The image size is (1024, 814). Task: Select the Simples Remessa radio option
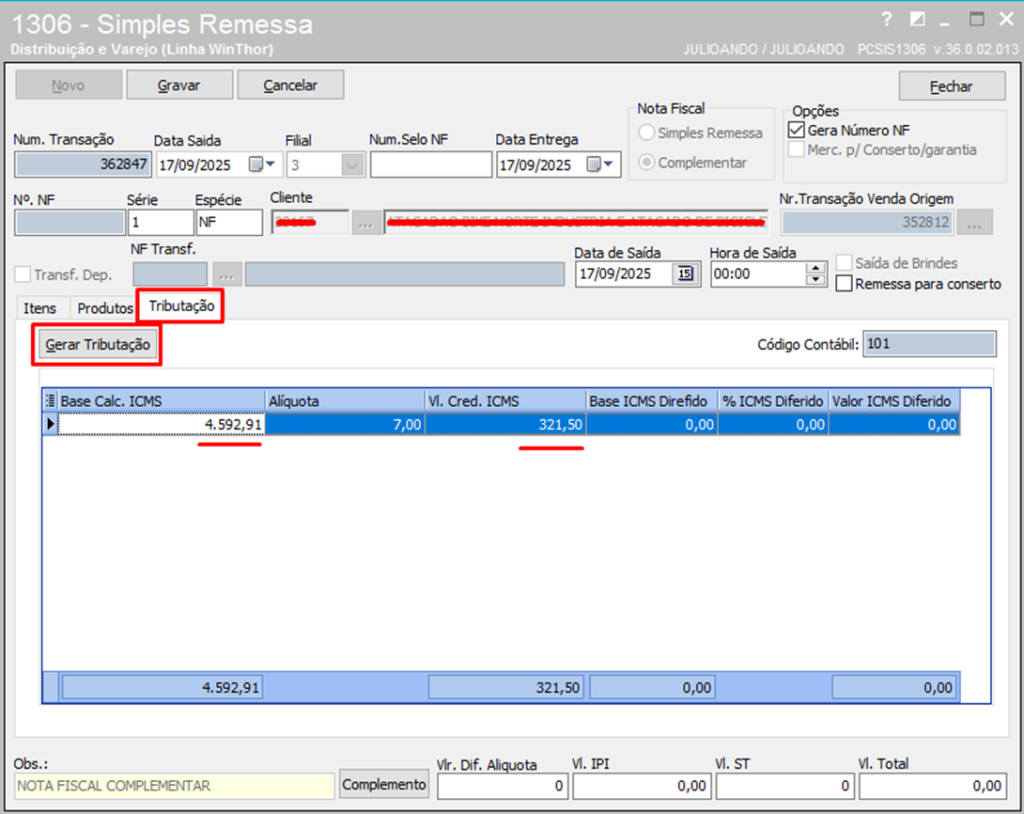point(647,133)
